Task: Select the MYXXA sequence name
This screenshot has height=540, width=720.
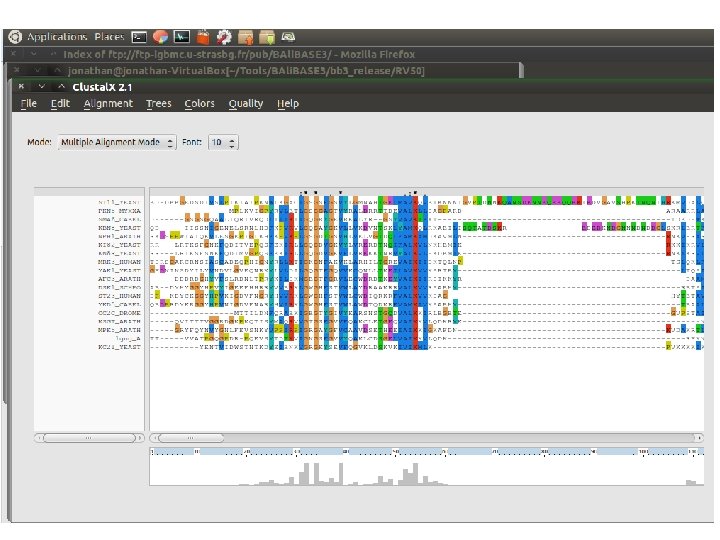Action: [x=119, y=211]
